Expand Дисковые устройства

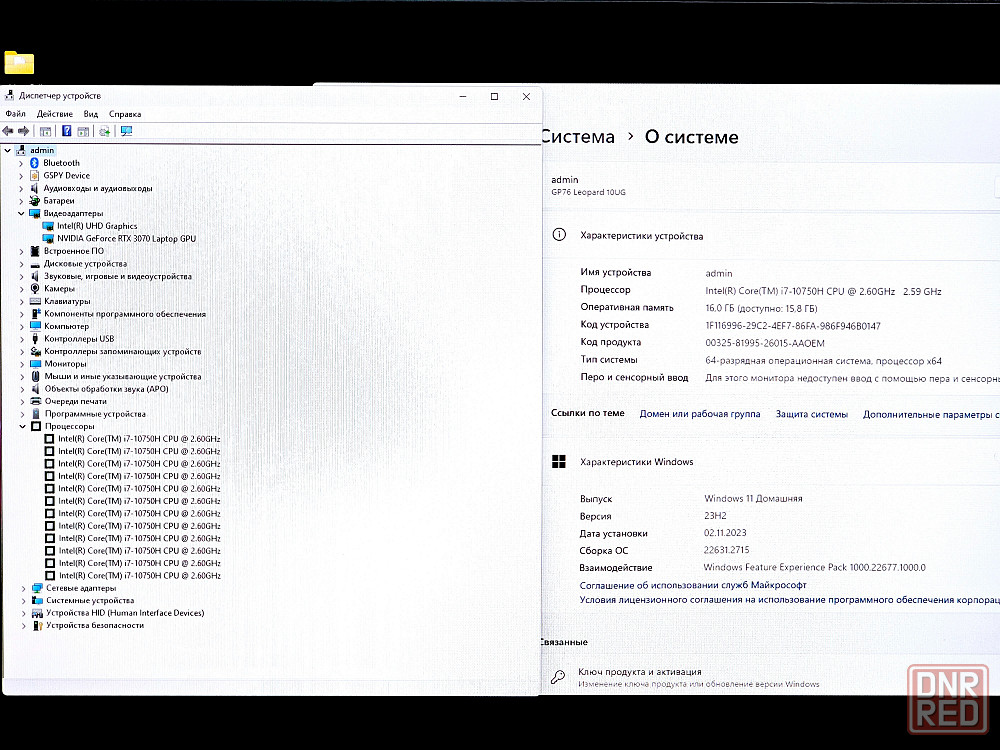click(x=21, y=264)
